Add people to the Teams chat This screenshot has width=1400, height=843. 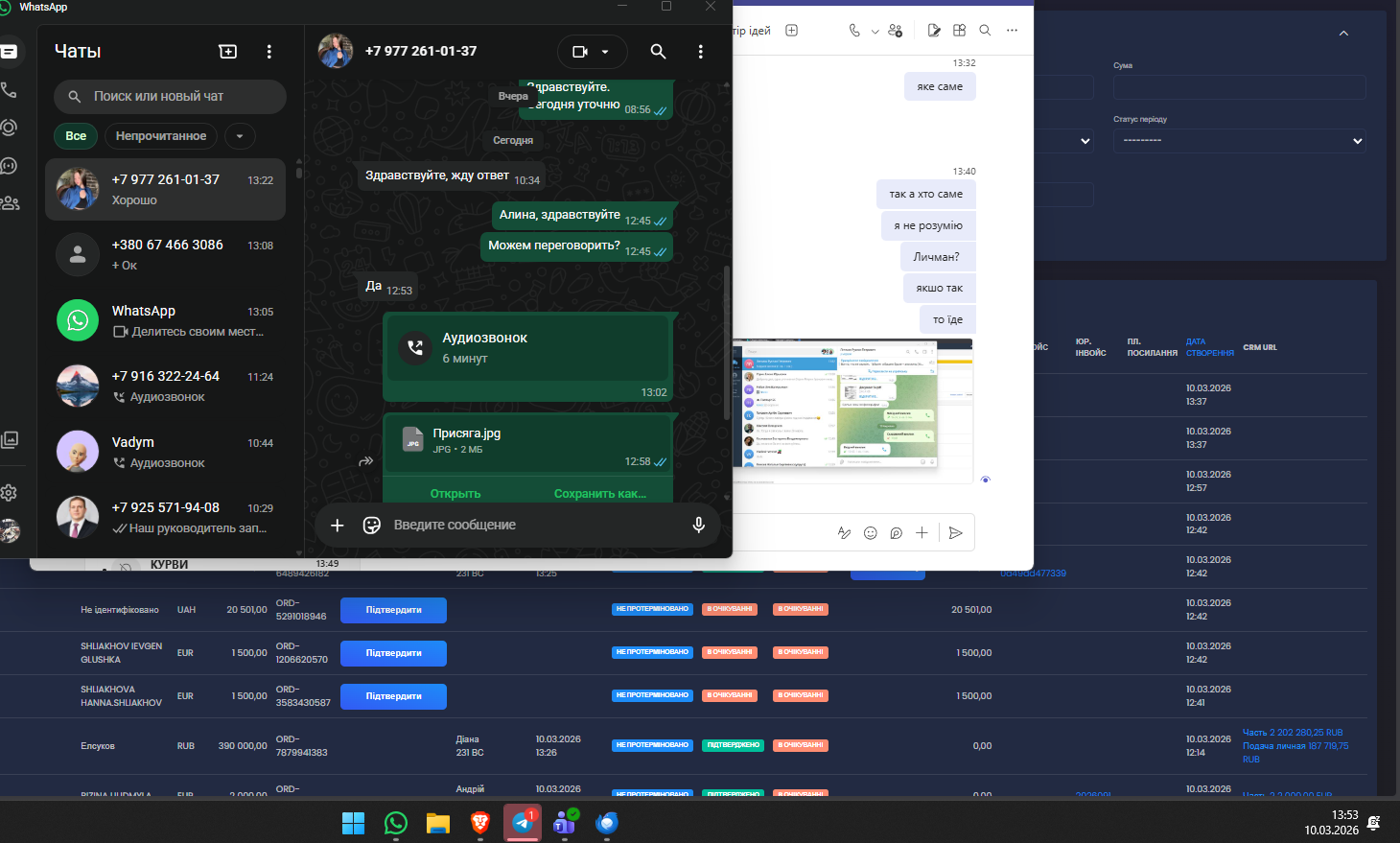point(896,31)
